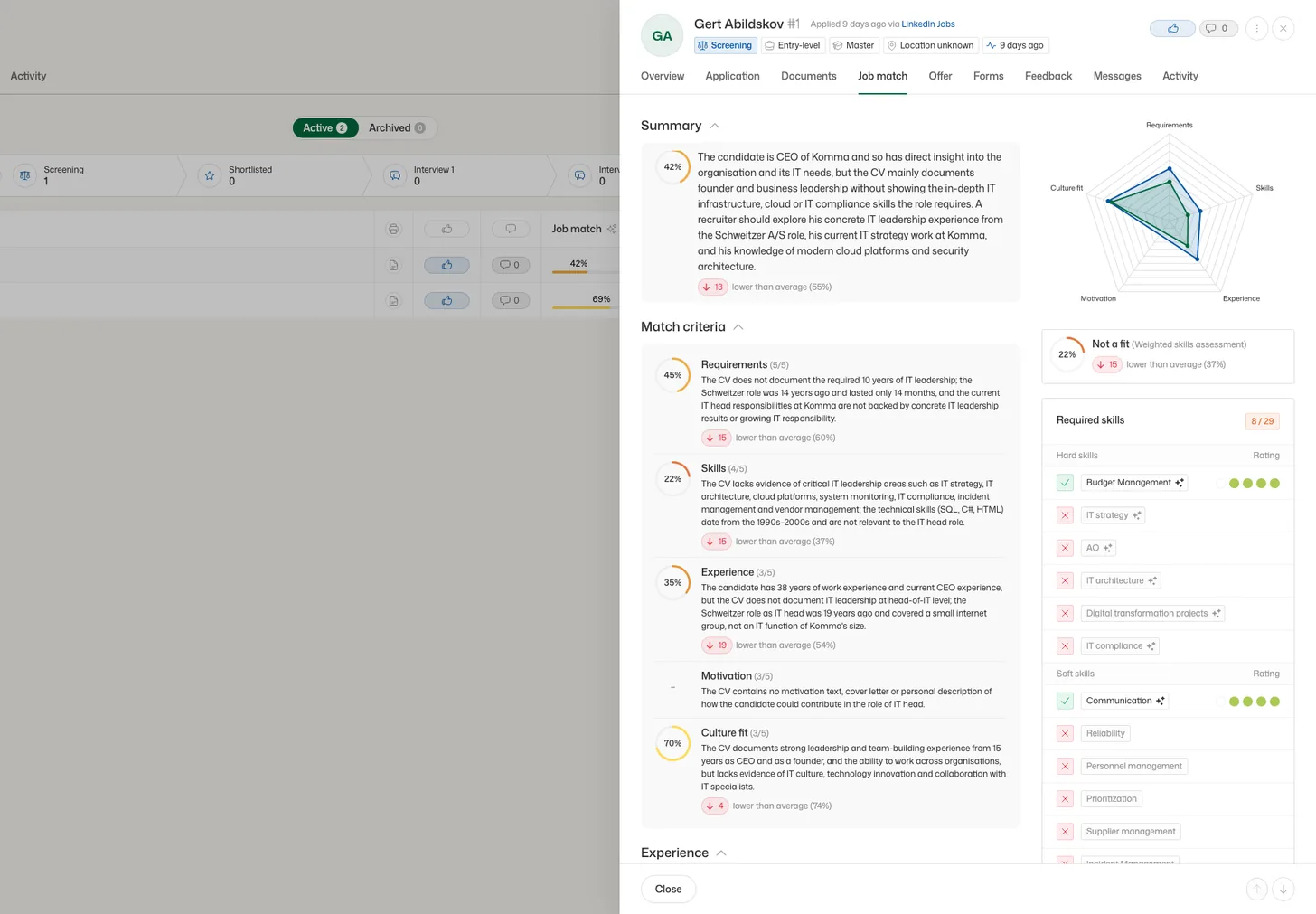This screenshot has width=1316, height=914.
Task: Click the Interview 1 stage icon in pipeline
Action: click(x=395, y=175)
